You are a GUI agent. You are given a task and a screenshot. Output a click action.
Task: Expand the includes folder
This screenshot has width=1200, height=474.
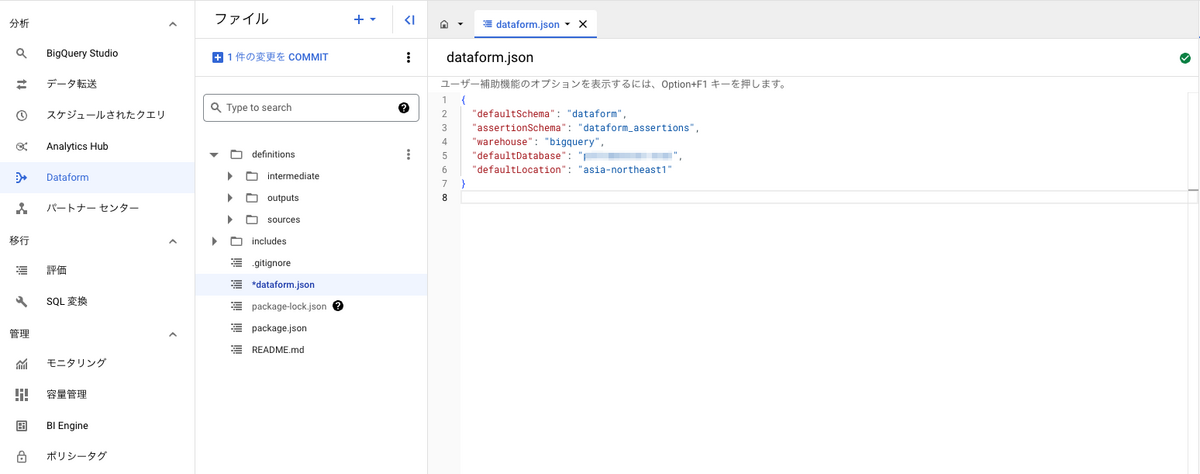tap(214, 241)
